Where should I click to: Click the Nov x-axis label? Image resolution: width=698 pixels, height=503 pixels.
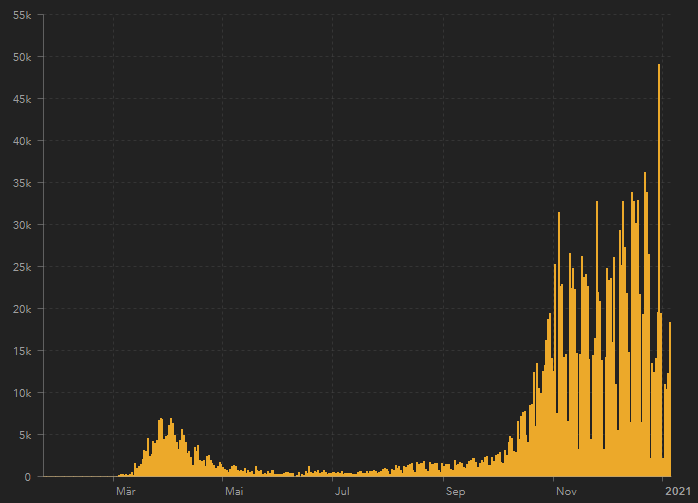566,491
